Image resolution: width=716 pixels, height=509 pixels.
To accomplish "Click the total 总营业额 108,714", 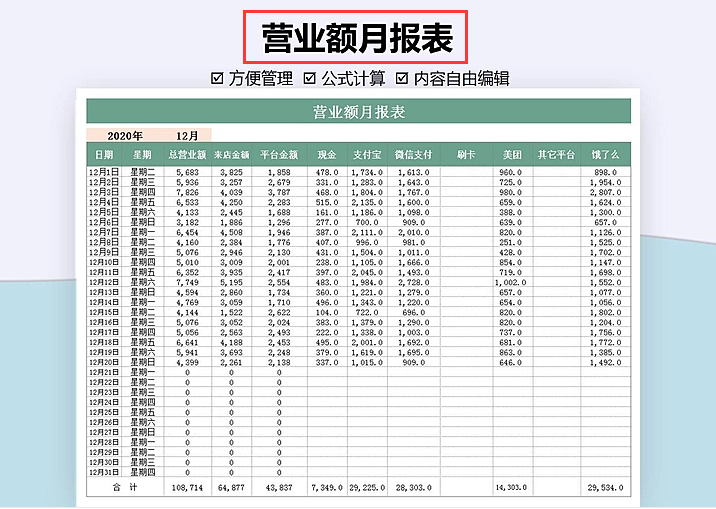I will click(x=187, y=488).
